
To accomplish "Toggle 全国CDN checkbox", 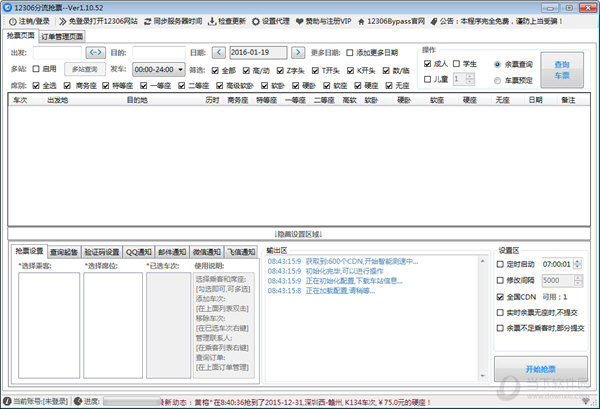I will coord(501,297).
